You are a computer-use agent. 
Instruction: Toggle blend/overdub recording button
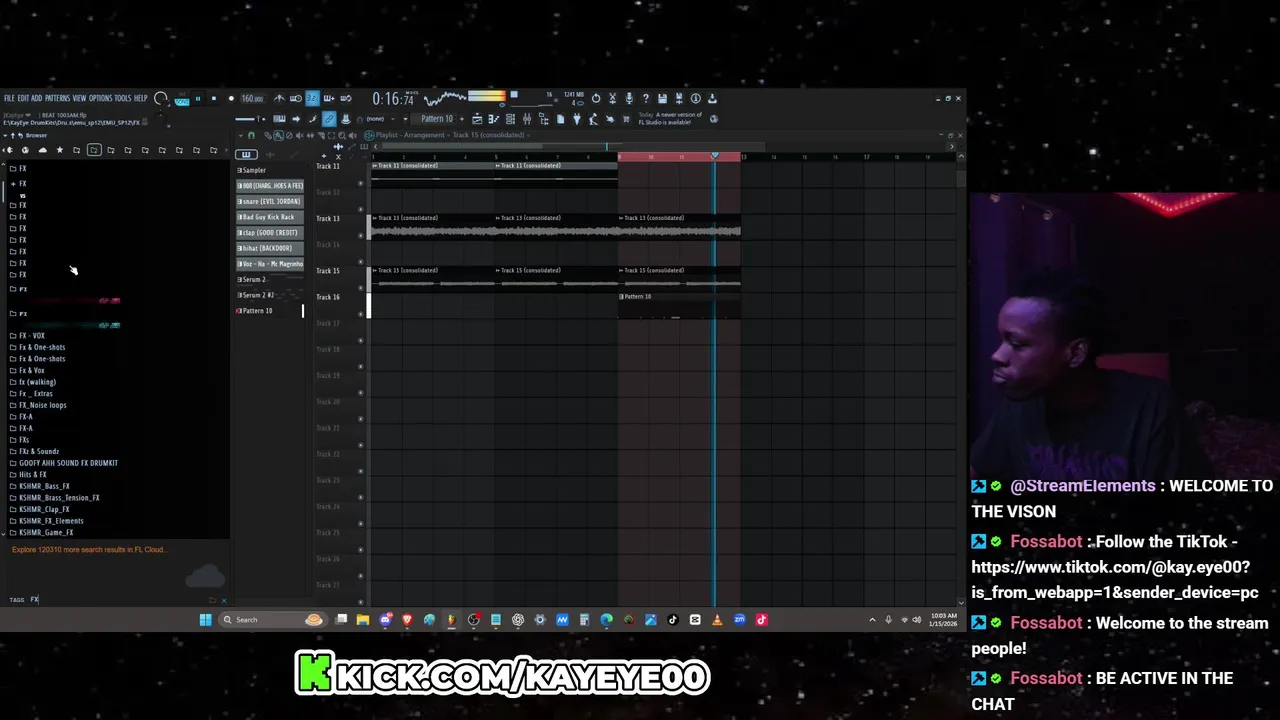pyautogui.click(x=329, y=98)
